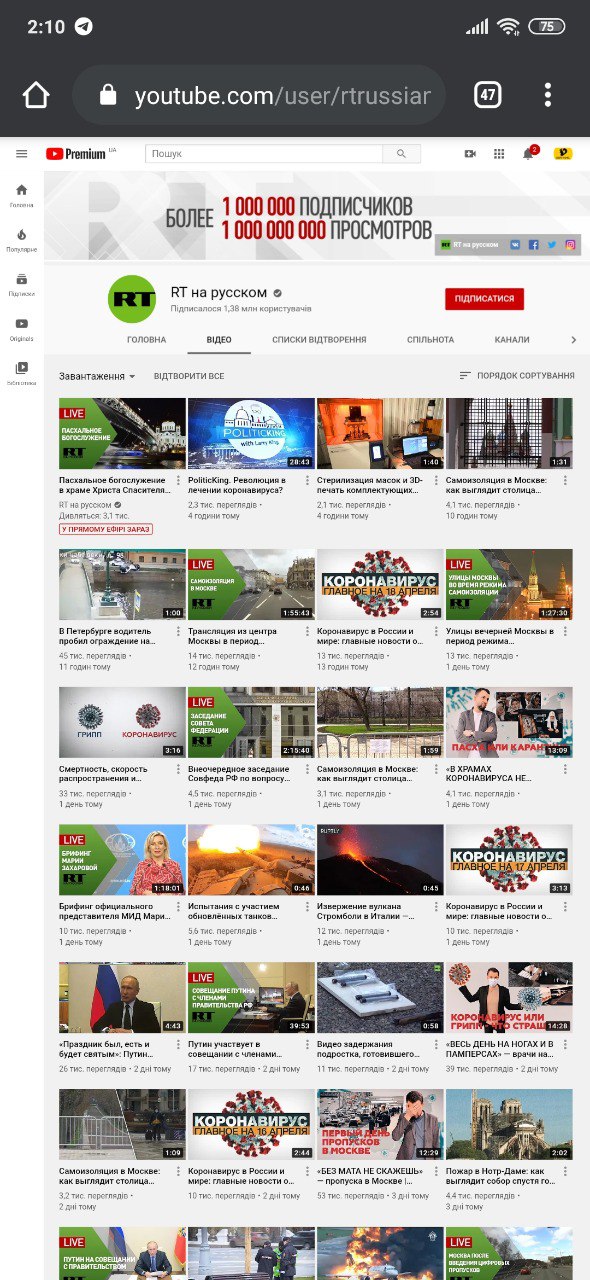Open Бібліотека library in the sidebar
This screenshot has width=590, height=1280.
(21, 373)
